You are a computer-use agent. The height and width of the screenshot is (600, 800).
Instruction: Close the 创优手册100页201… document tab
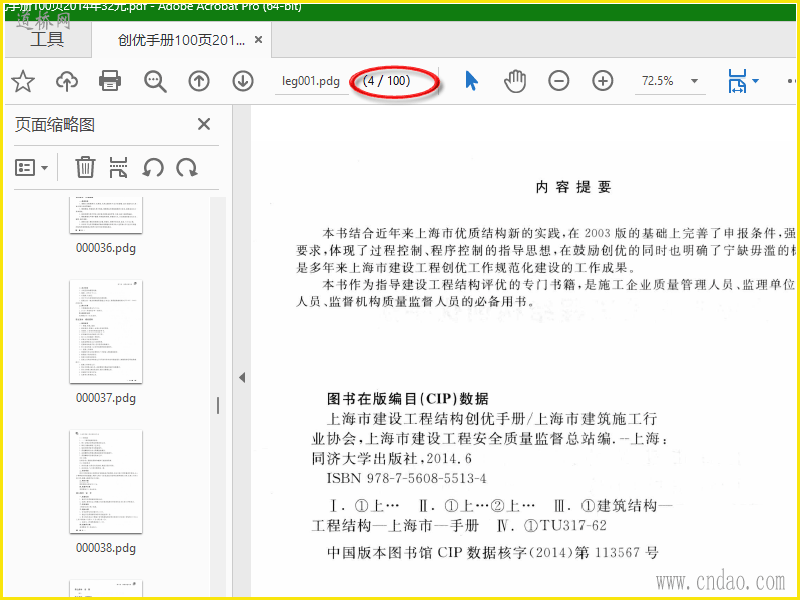pyautogui.click(x=259, y=39)
